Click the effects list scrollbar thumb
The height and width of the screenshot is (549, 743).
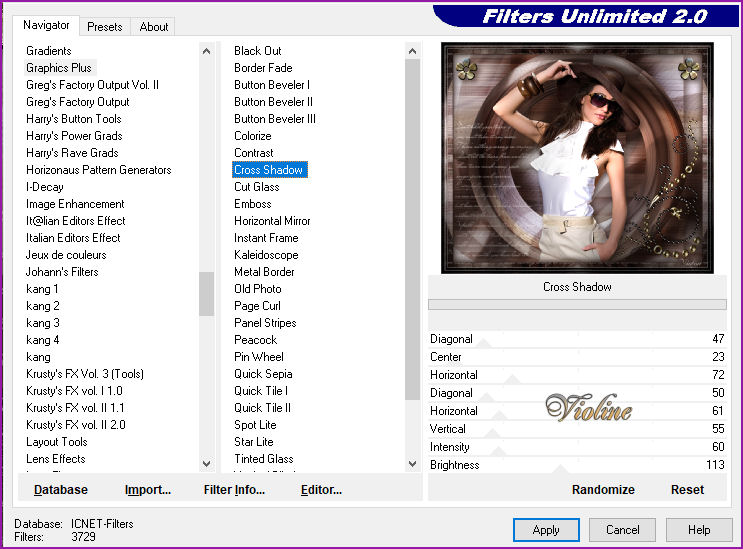tap(413, 229)
